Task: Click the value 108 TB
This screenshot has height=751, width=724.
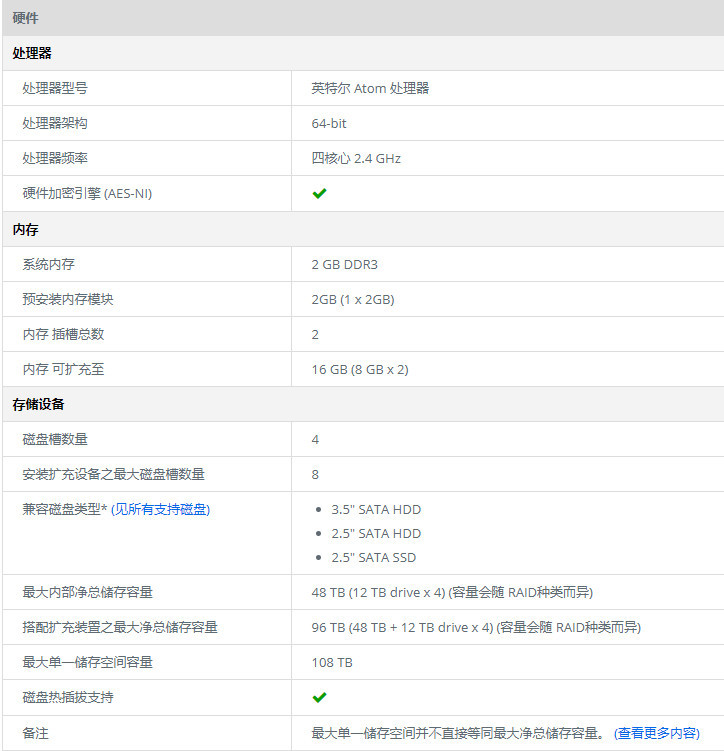Action: pyautogui.click(x=332, y=662)
